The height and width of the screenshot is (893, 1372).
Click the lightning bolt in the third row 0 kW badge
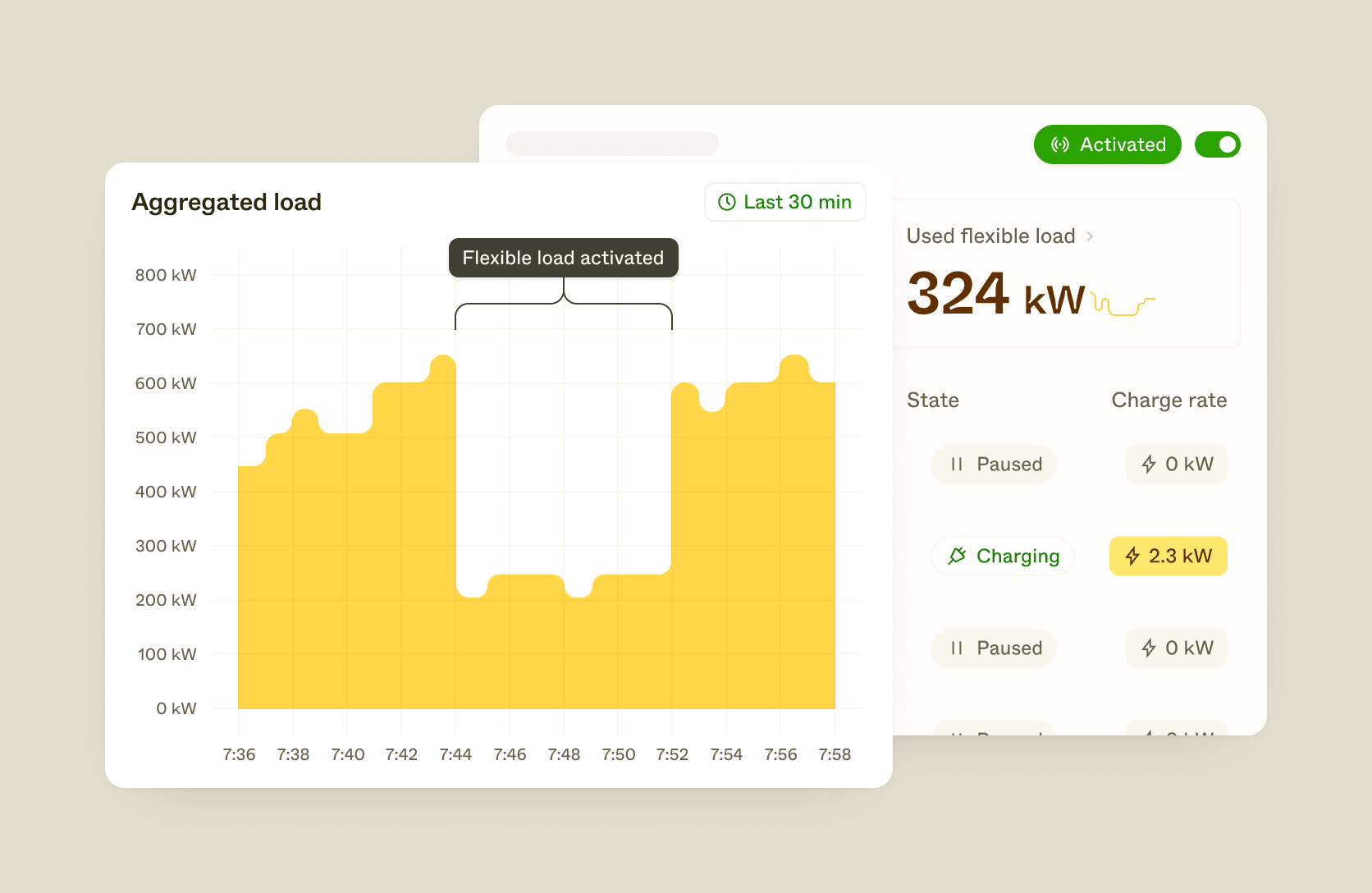coord(1149,648)
